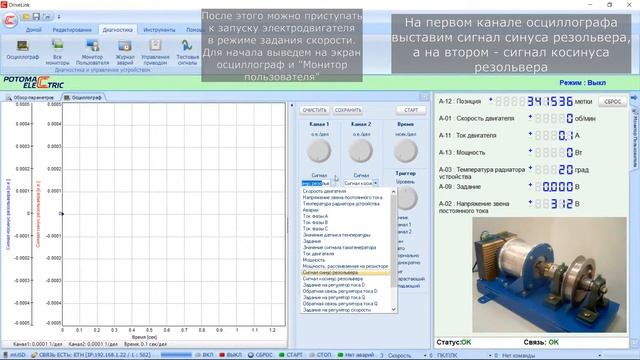The width and height of the screenshot is (640, 360).
Task: Open the Осциллограф tool in the ribbon
Action: pos(22,50)
